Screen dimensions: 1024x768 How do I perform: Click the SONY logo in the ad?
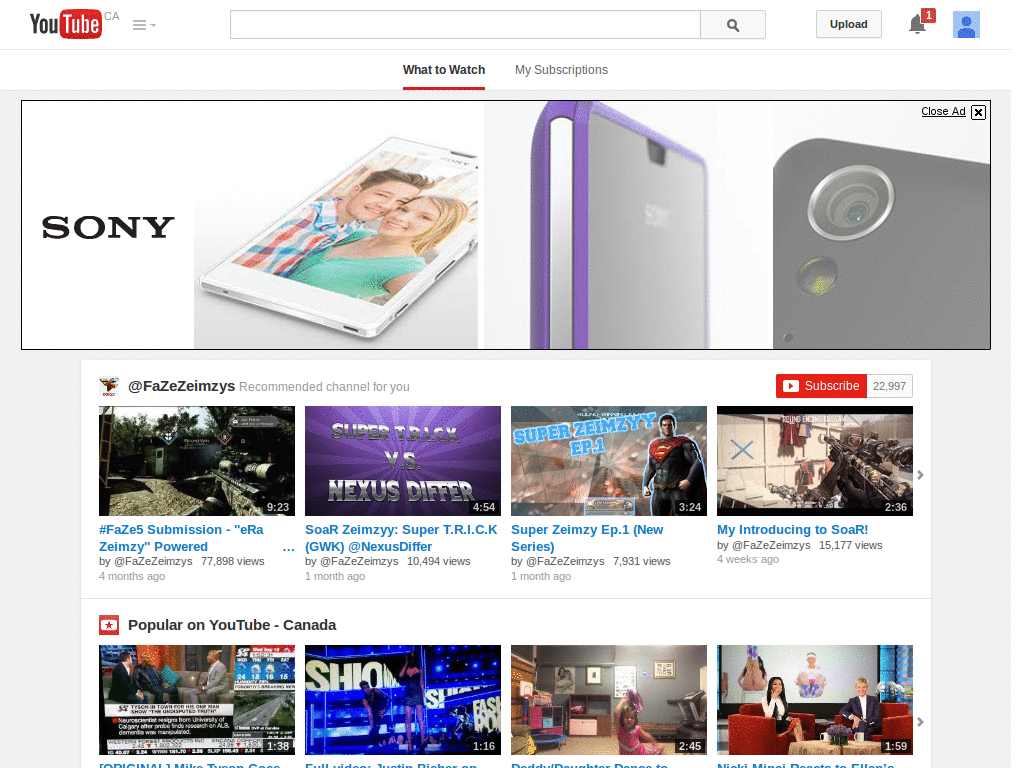coord(108,227)
